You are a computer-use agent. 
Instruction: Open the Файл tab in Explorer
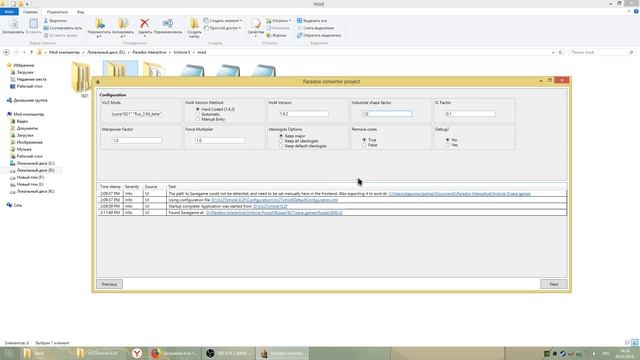(9, 12)
